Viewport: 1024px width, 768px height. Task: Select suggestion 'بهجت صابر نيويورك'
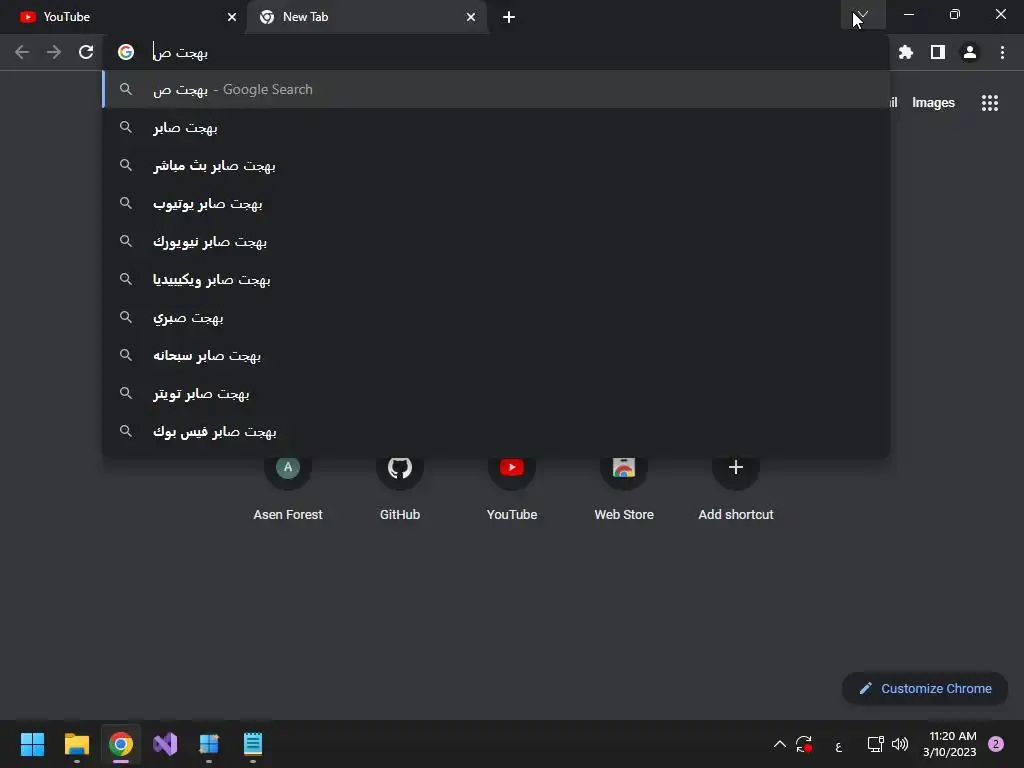coord(496,242)
